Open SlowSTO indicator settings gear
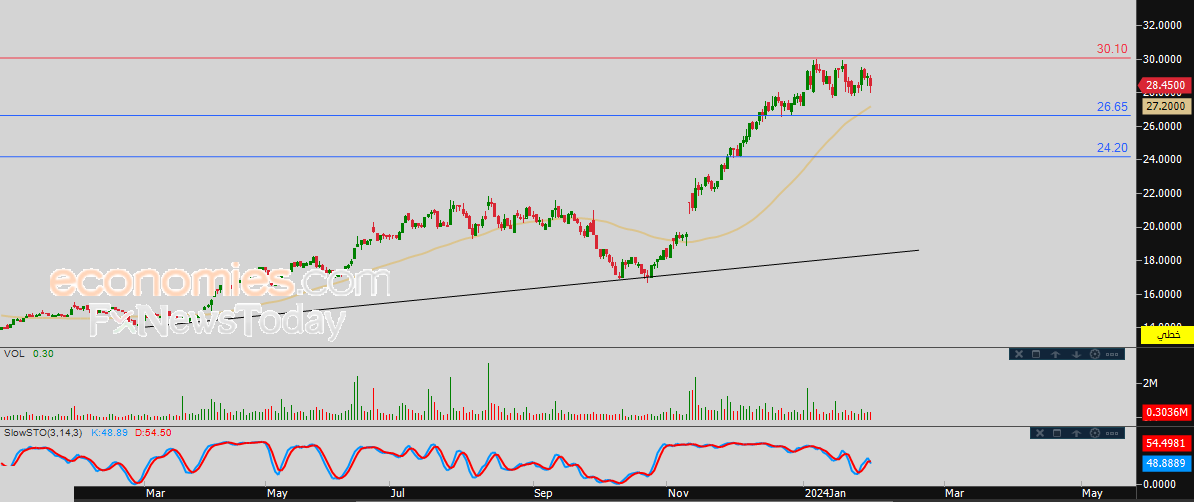 pyautogui.click(x=1095, y=433)
